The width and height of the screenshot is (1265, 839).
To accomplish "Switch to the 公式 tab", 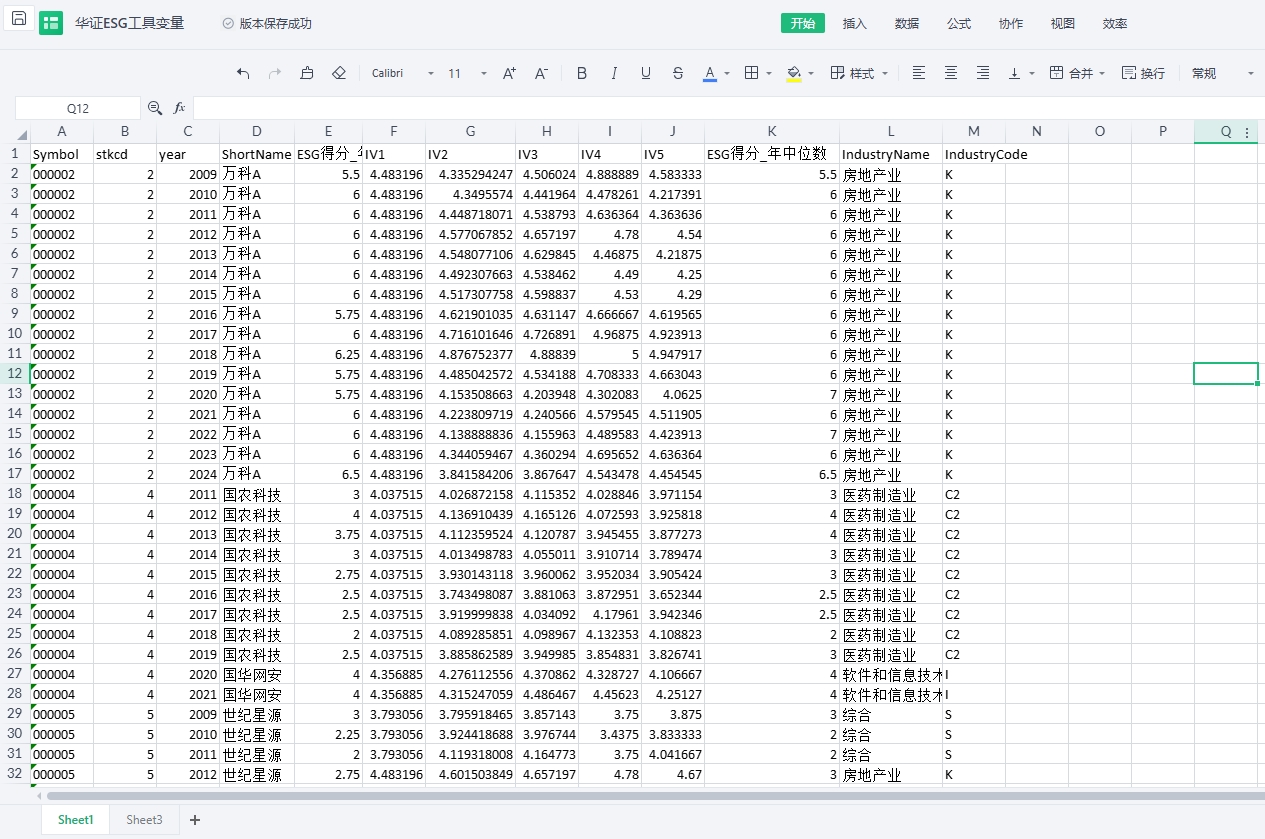I will tap(959, 23).
